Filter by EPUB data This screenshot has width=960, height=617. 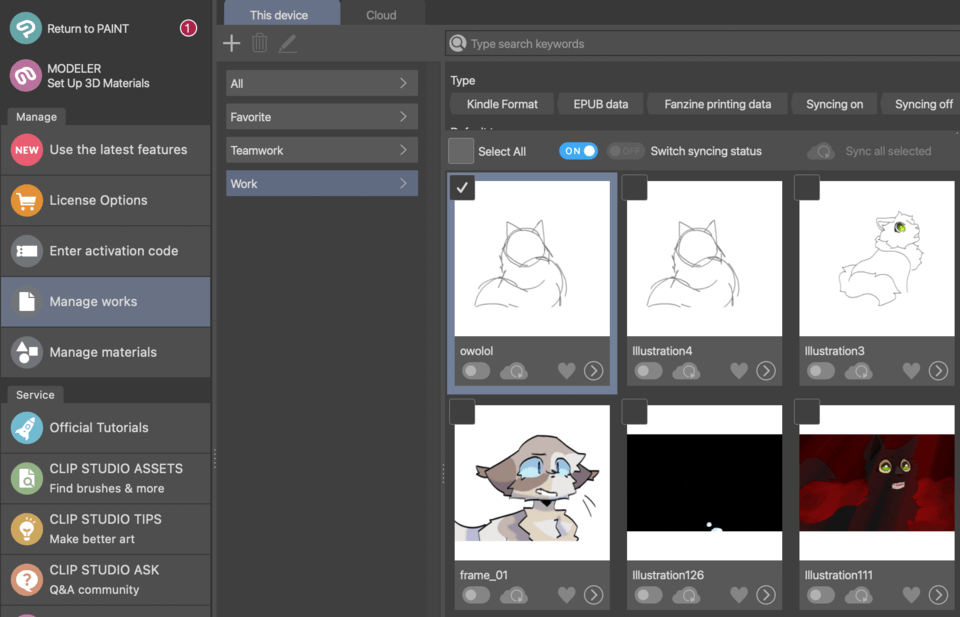601,104
